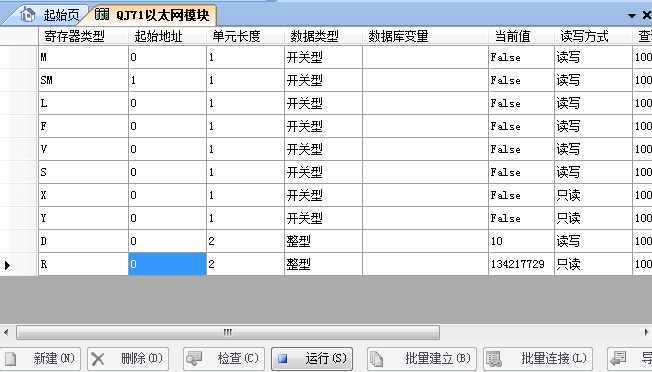Screen dimensions: 652x372
Task: Select the V register type cell
Action: click(x=83, y=149)
